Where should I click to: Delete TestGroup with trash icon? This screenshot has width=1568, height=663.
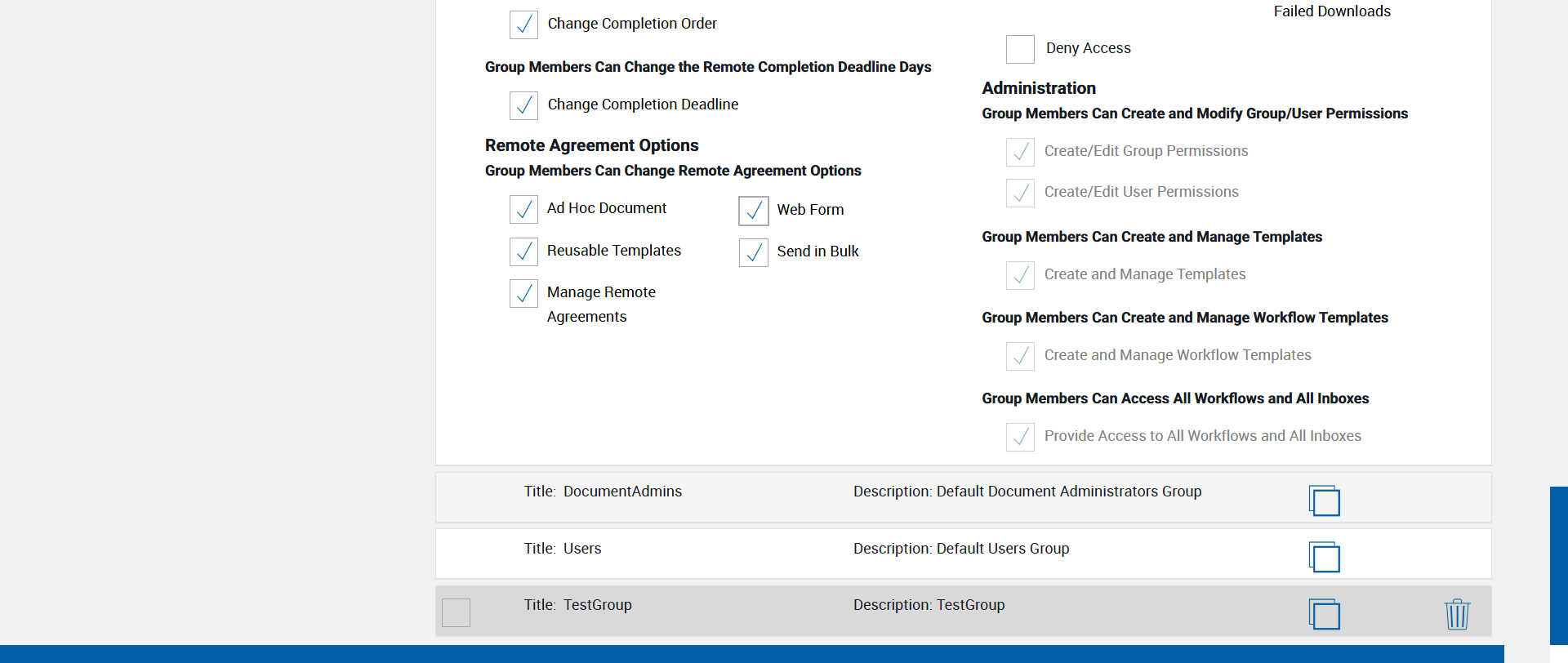1457,614
